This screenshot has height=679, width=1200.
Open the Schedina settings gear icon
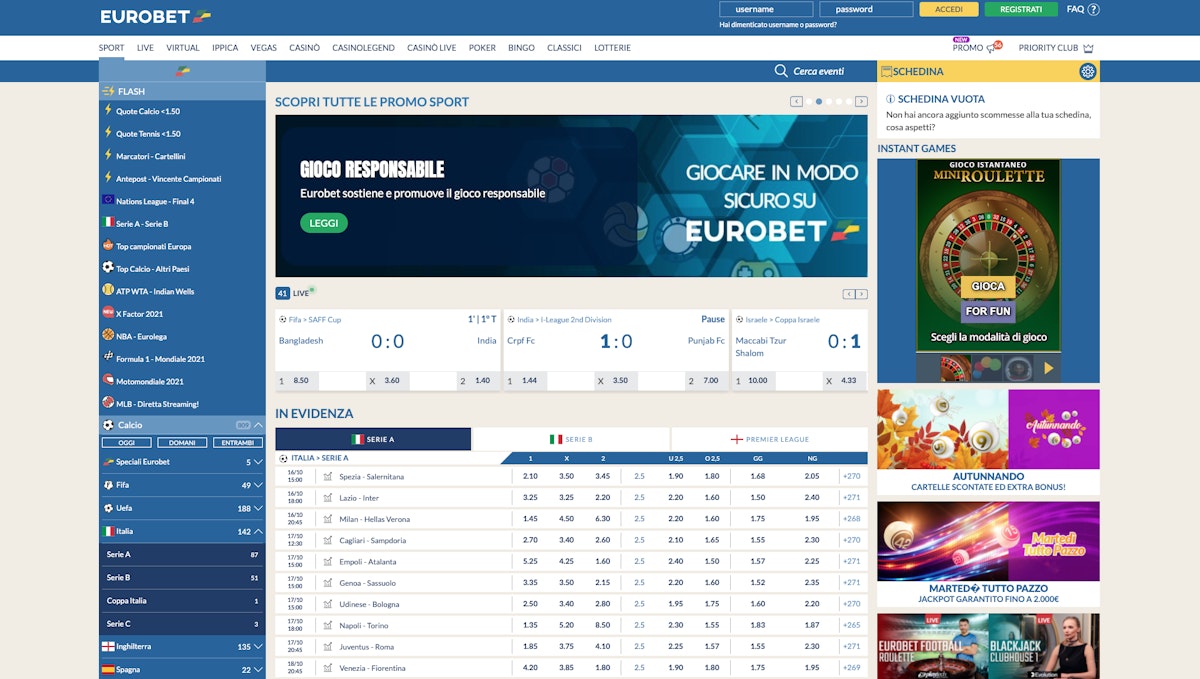1089,71
